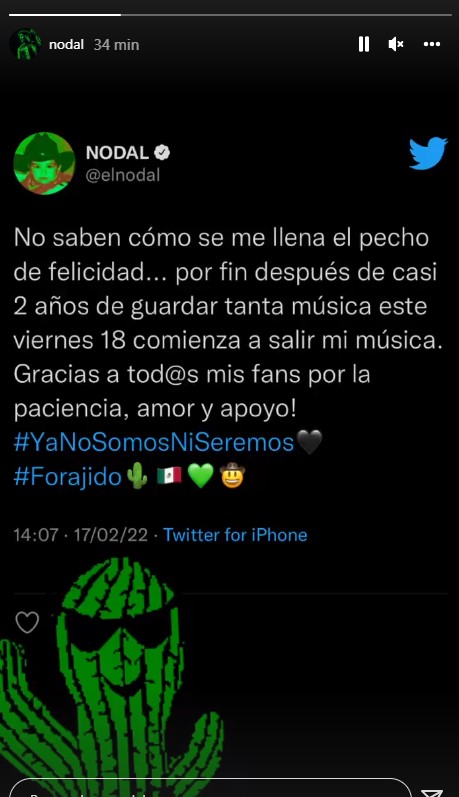Open the #Forajido hashtag
The width and height of the screenshot is (459, 797).
coord(68,477)
